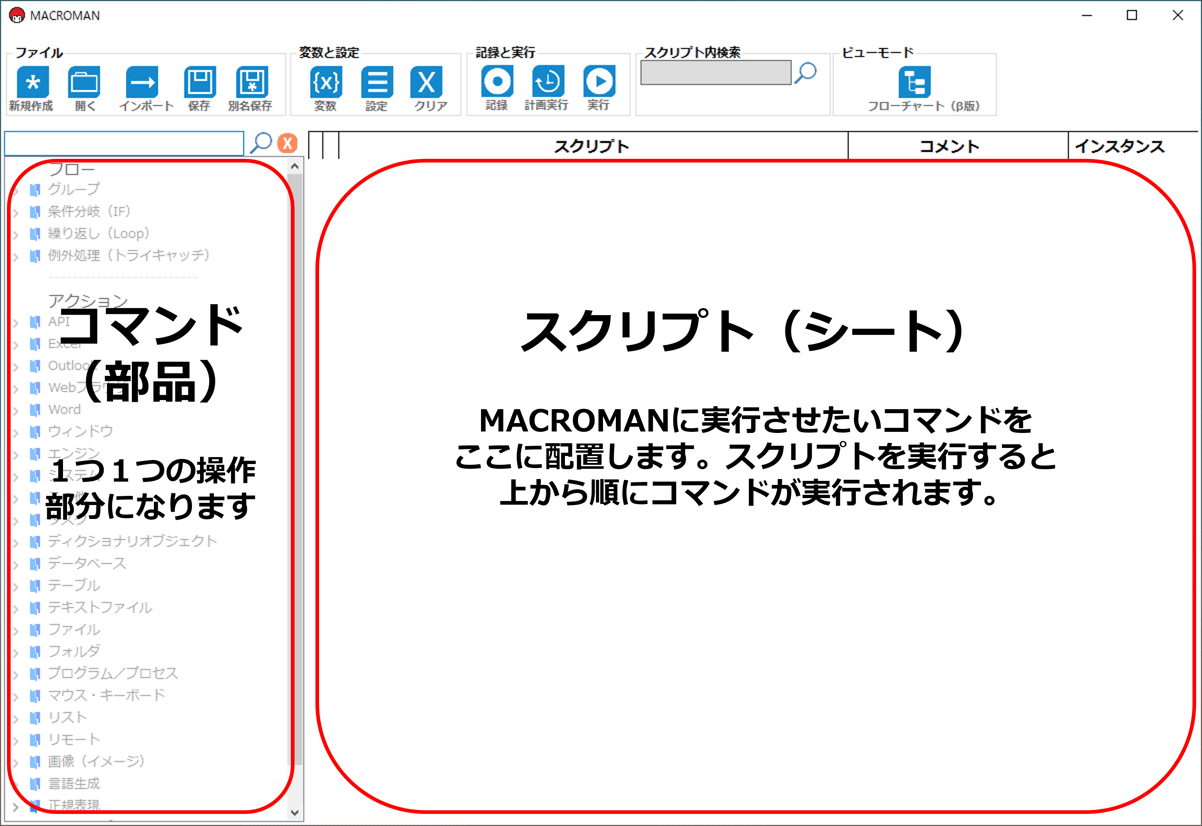The image size is (1202, 826).
Task: Open a script using the 開く icon
Action: 85,82
